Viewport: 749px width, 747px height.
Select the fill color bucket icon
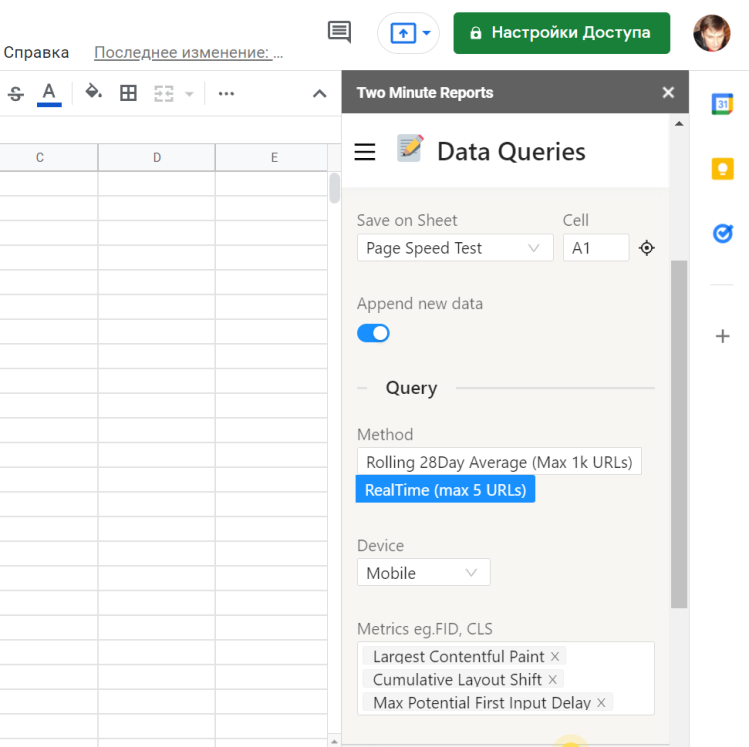[93, 93]
